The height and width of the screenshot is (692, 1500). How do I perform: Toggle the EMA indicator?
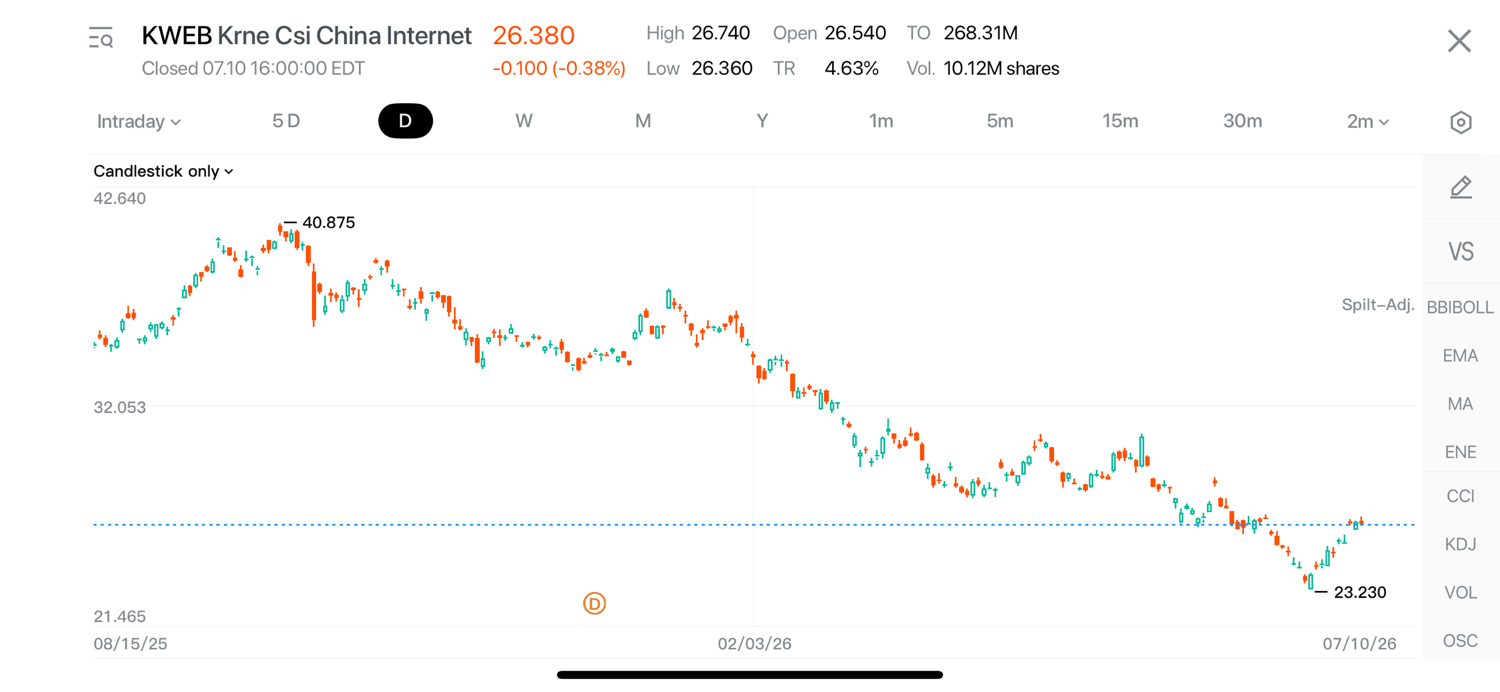1460,356
